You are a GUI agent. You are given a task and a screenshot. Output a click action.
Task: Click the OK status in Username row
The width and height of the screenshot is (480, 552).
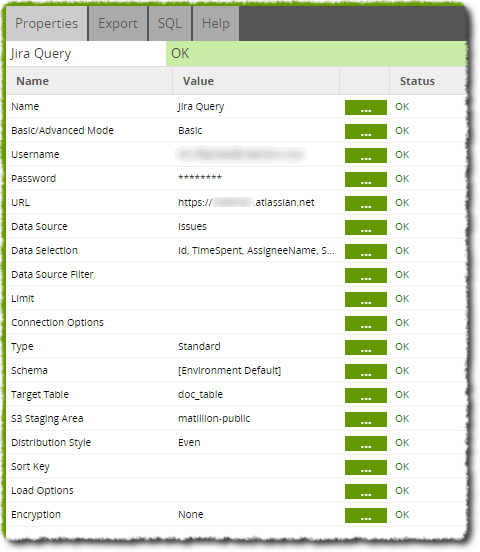pyautogui.click(x=402, y=155)
